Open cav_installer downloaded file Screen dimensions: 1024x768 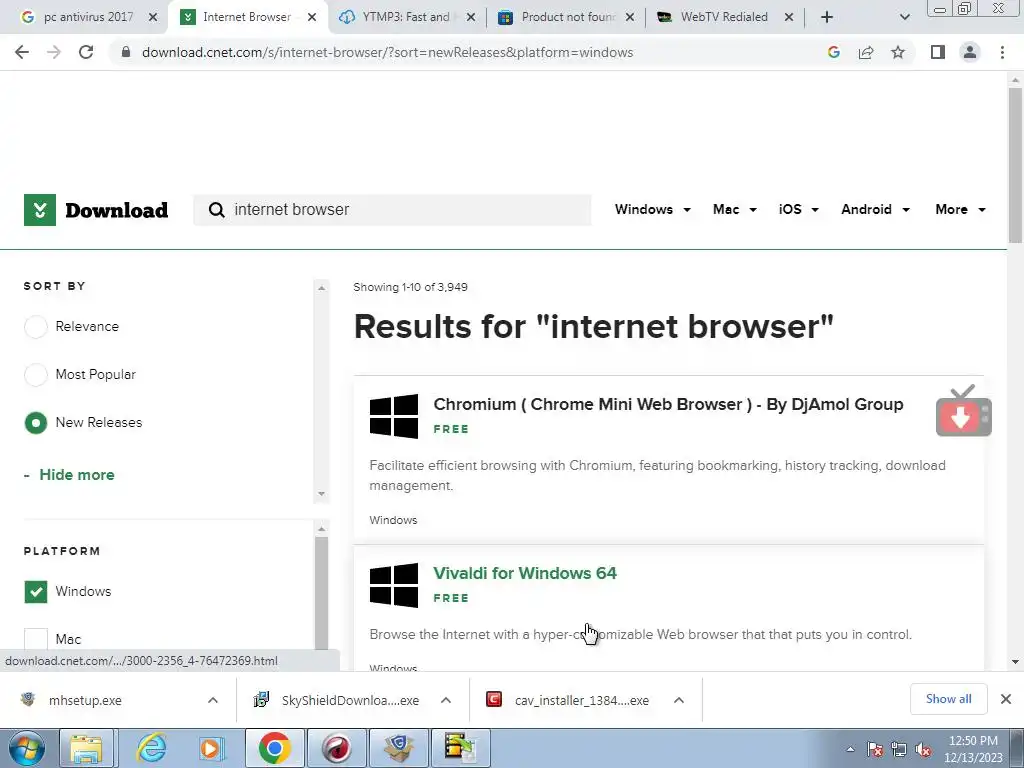click(581, 701)
